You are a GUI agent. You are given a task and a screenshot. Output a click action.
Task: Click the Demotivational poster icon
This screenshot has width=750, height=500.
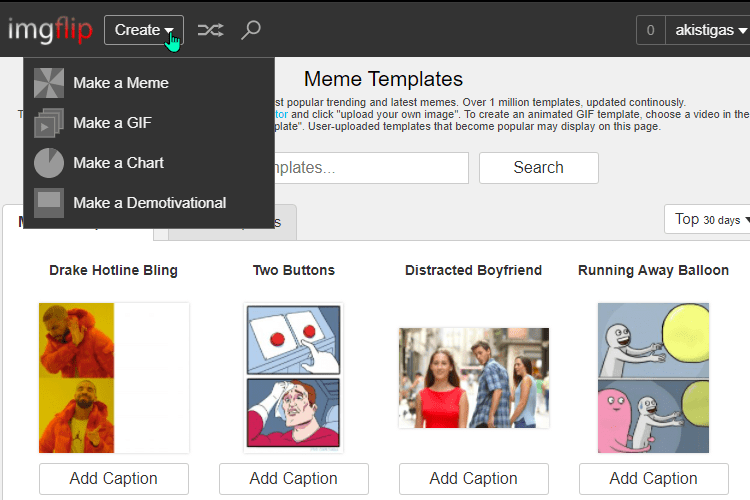[49, 203]
